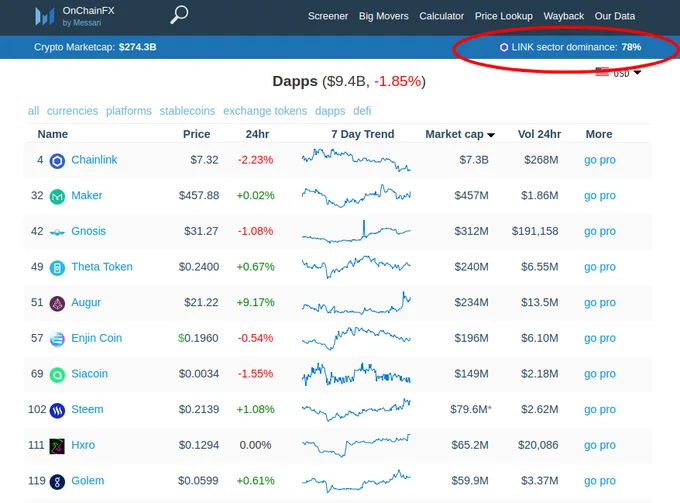Open the Siacoin asset link

(89, 374)
